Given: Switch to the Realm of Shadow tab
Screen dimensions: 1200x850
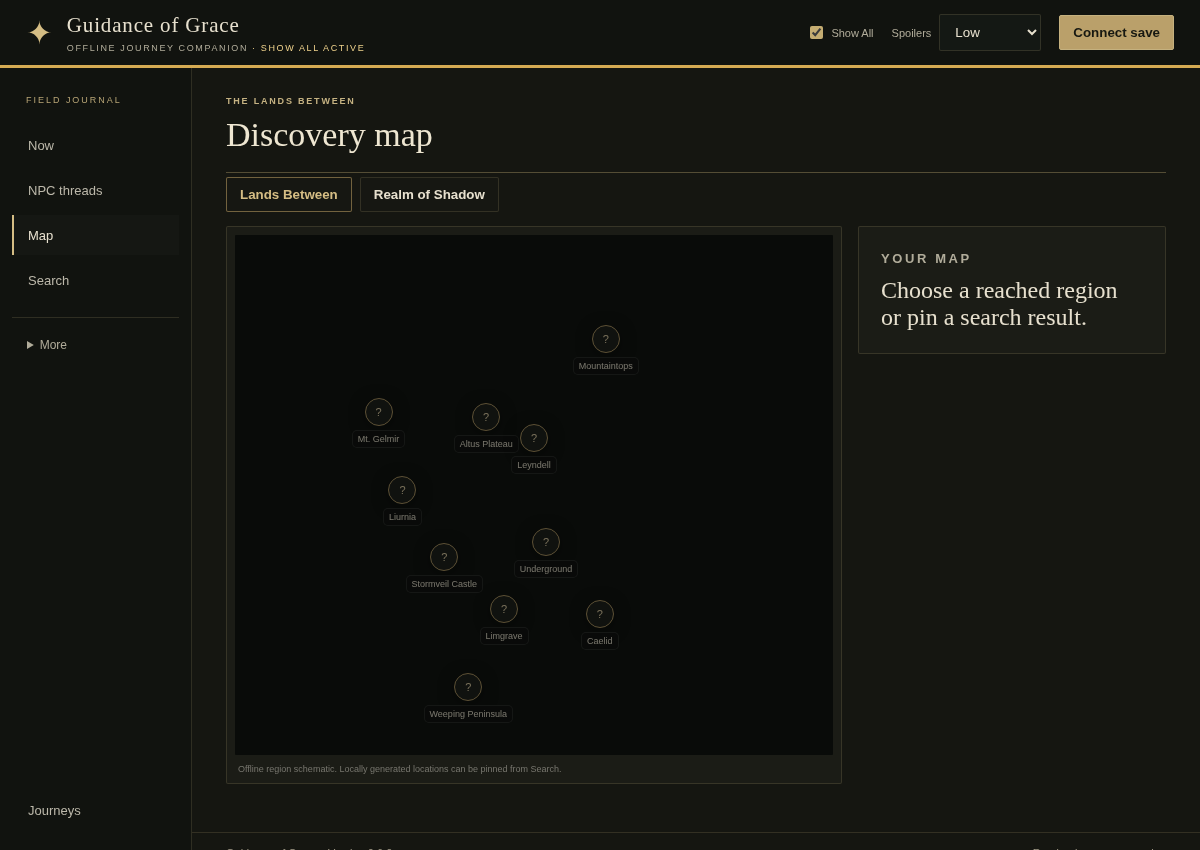Looking at the screenshot, I should 429,194.
